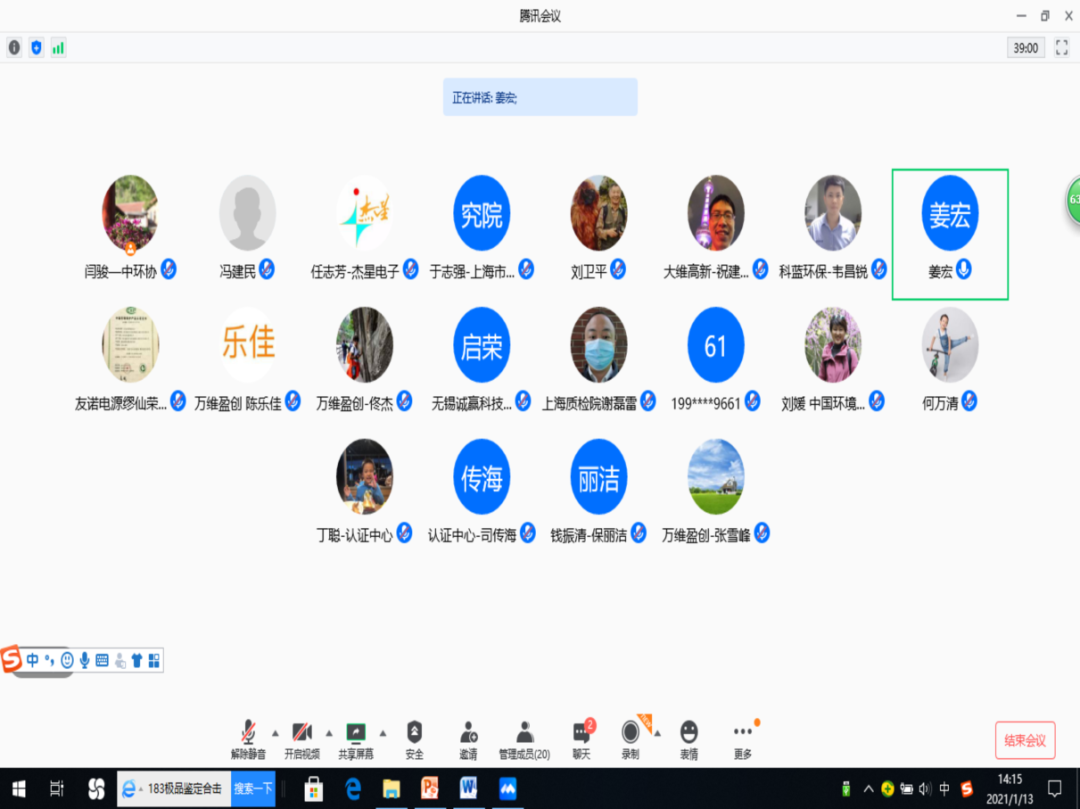Open volume control in system tray
This screenshot has width=1080, height=809.
(925, 789)
